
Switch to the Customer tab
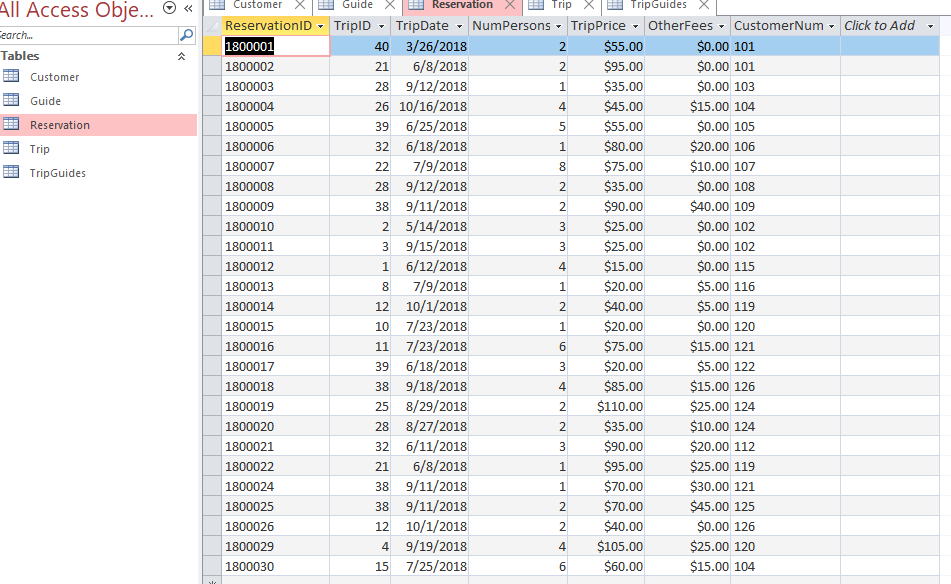257,5
